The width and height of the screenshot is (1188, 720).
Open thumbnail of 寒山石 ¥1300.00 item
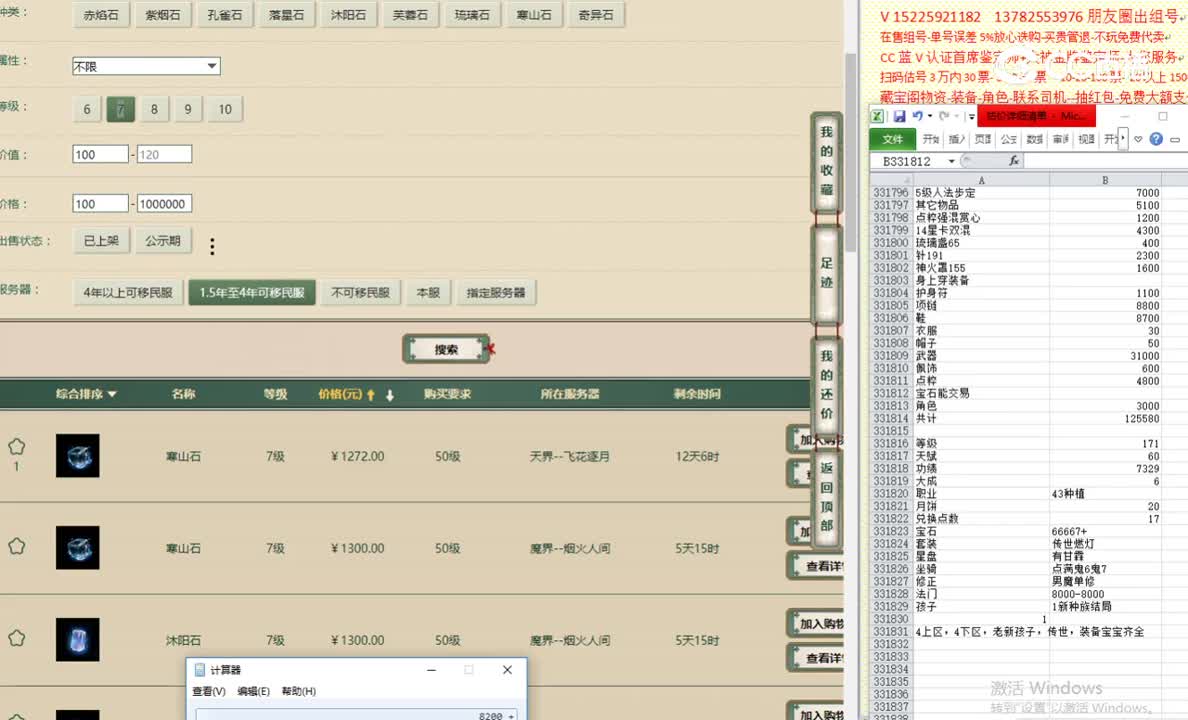[77, 548]
